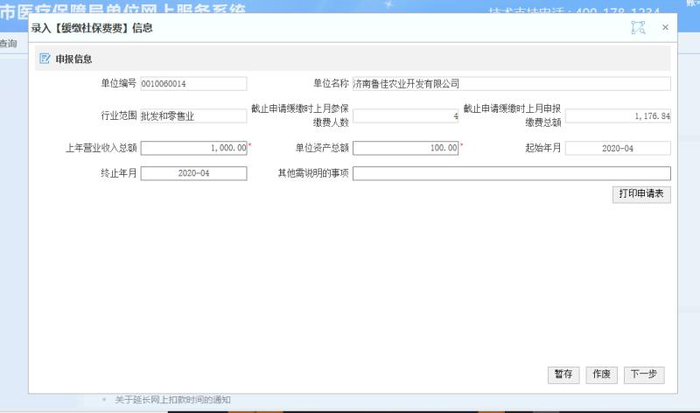Click the 暂存 button
This screenshot has width=700, height=413.
[563, 375]
